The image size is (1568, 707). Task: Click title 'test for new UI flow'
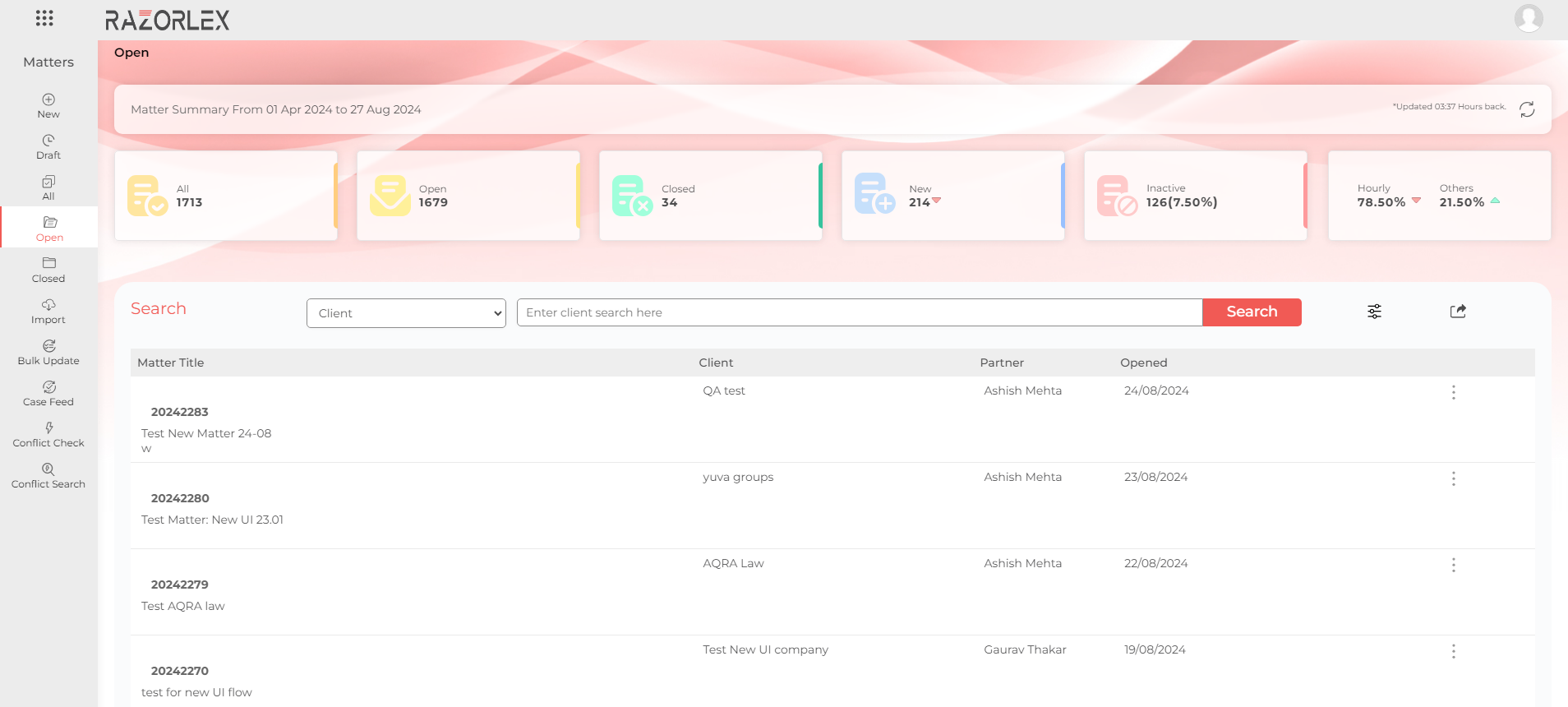tap(196, 692)
